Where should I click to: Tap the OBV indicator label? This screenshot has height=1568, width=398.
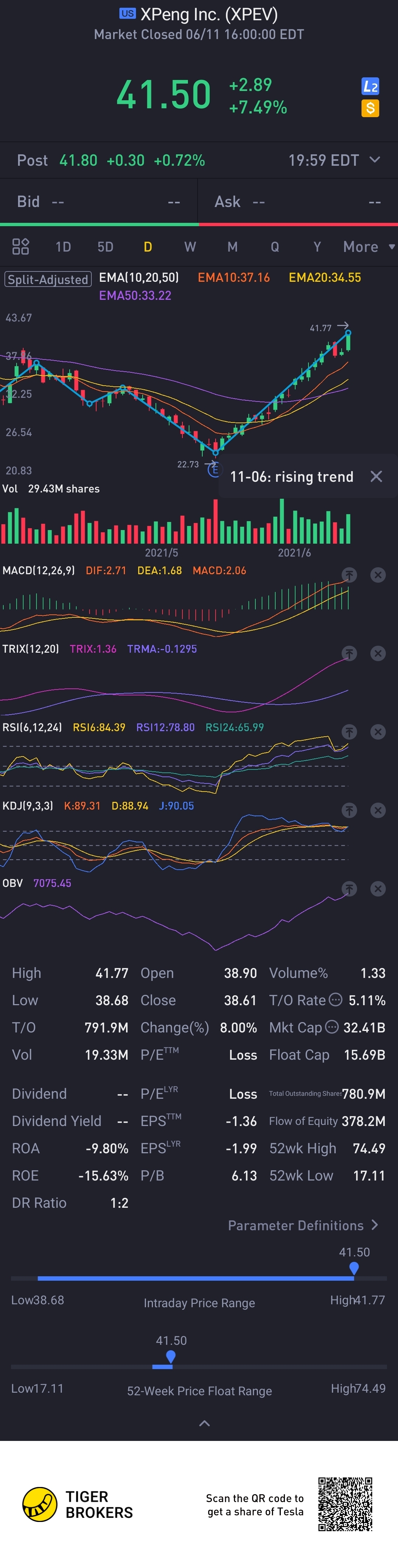coord(12,883)
